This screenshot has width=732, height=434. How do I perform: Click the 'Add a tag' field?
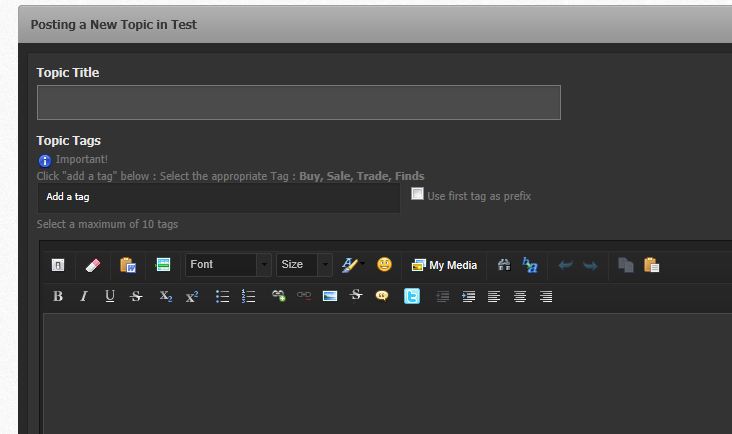pyautogui.click(x=218, y=197)
